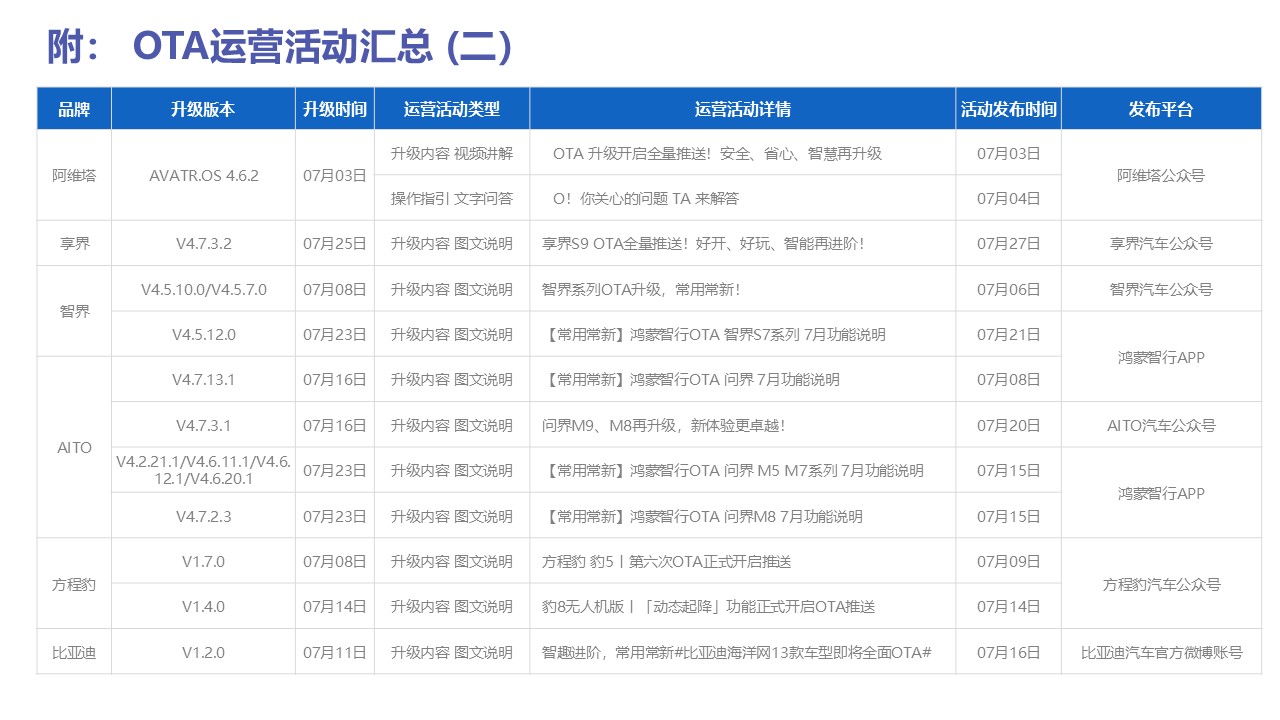
Task: Select the 升级版本 column header
Action: (x=203, y=109)
